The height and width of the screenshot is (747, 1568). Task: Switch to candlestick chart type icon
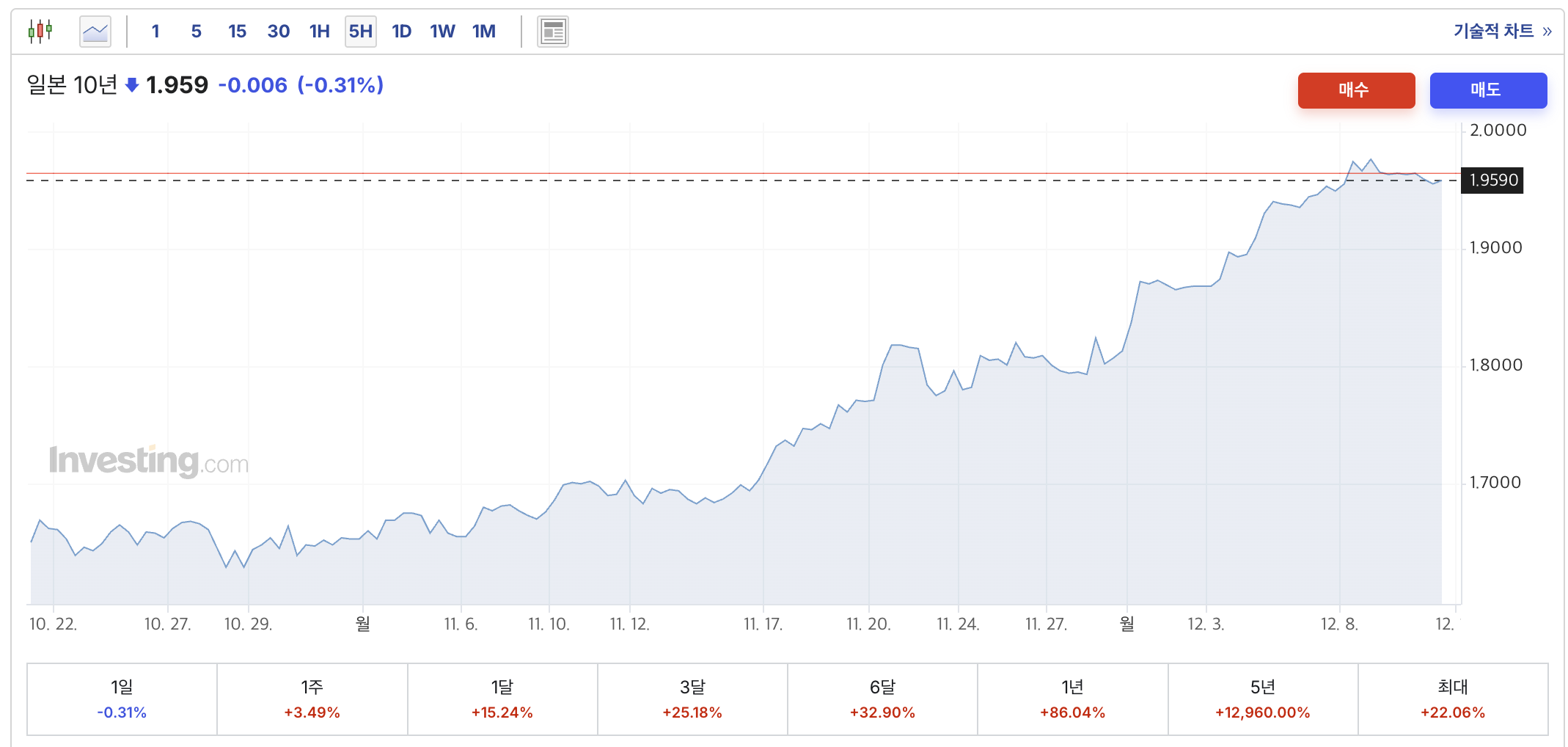[40, 32]
